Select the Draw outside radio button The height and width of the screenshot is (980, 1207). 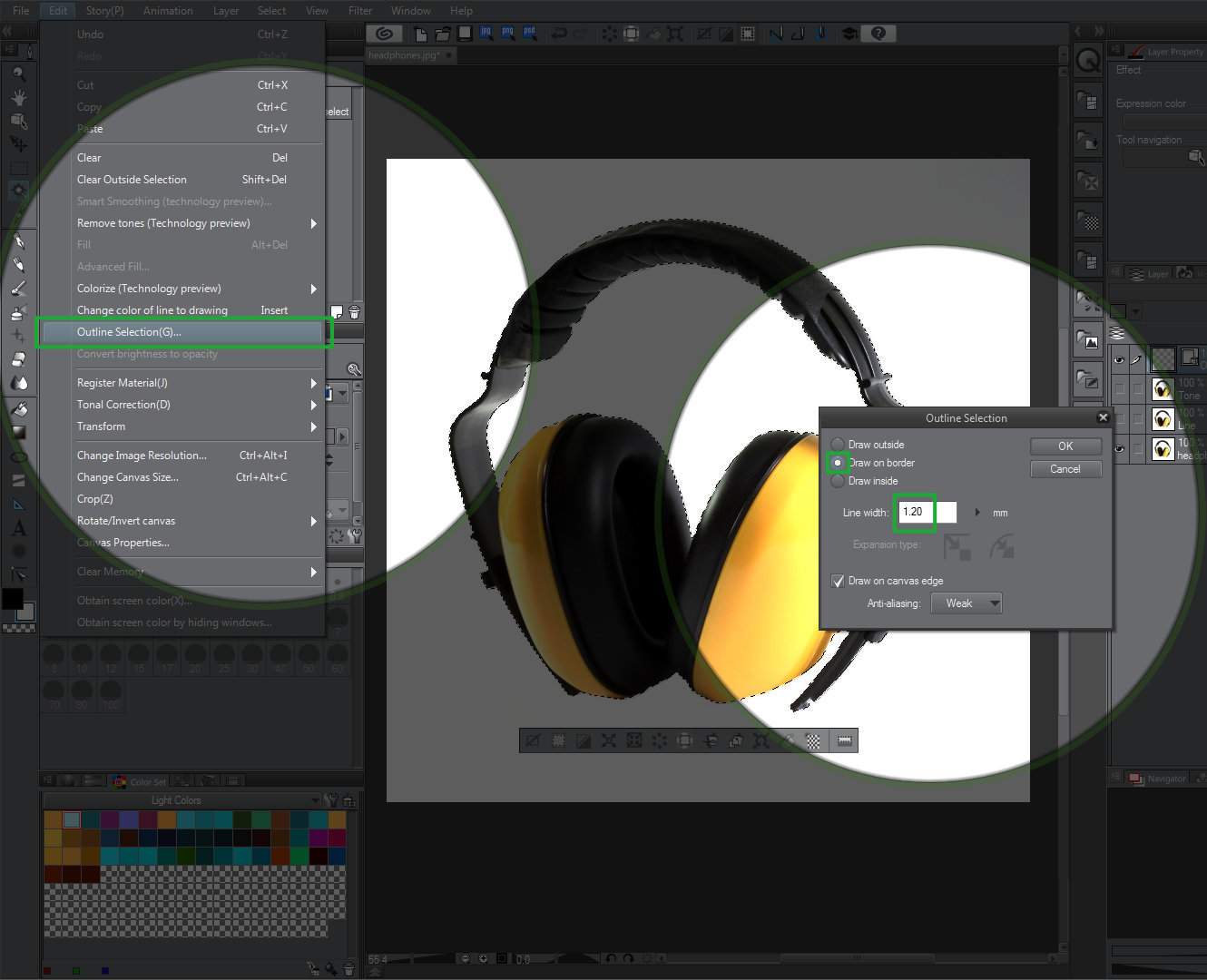point(838,445)
